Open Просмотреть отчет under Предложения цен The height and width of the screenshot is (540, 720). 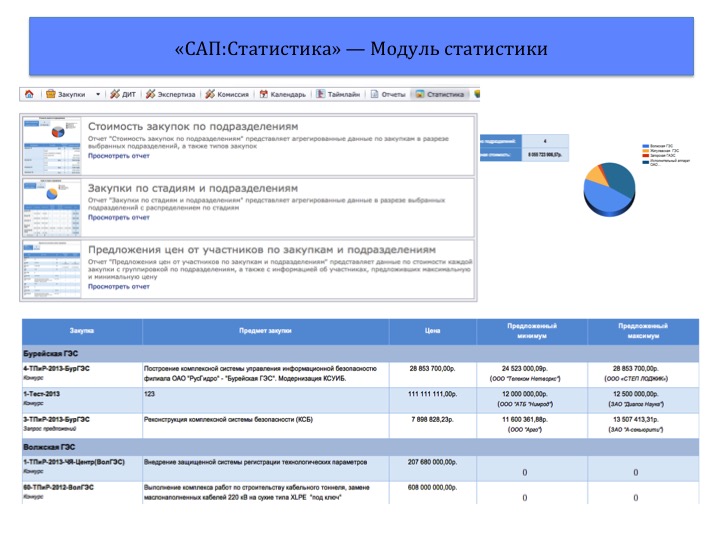coord(118,286)
